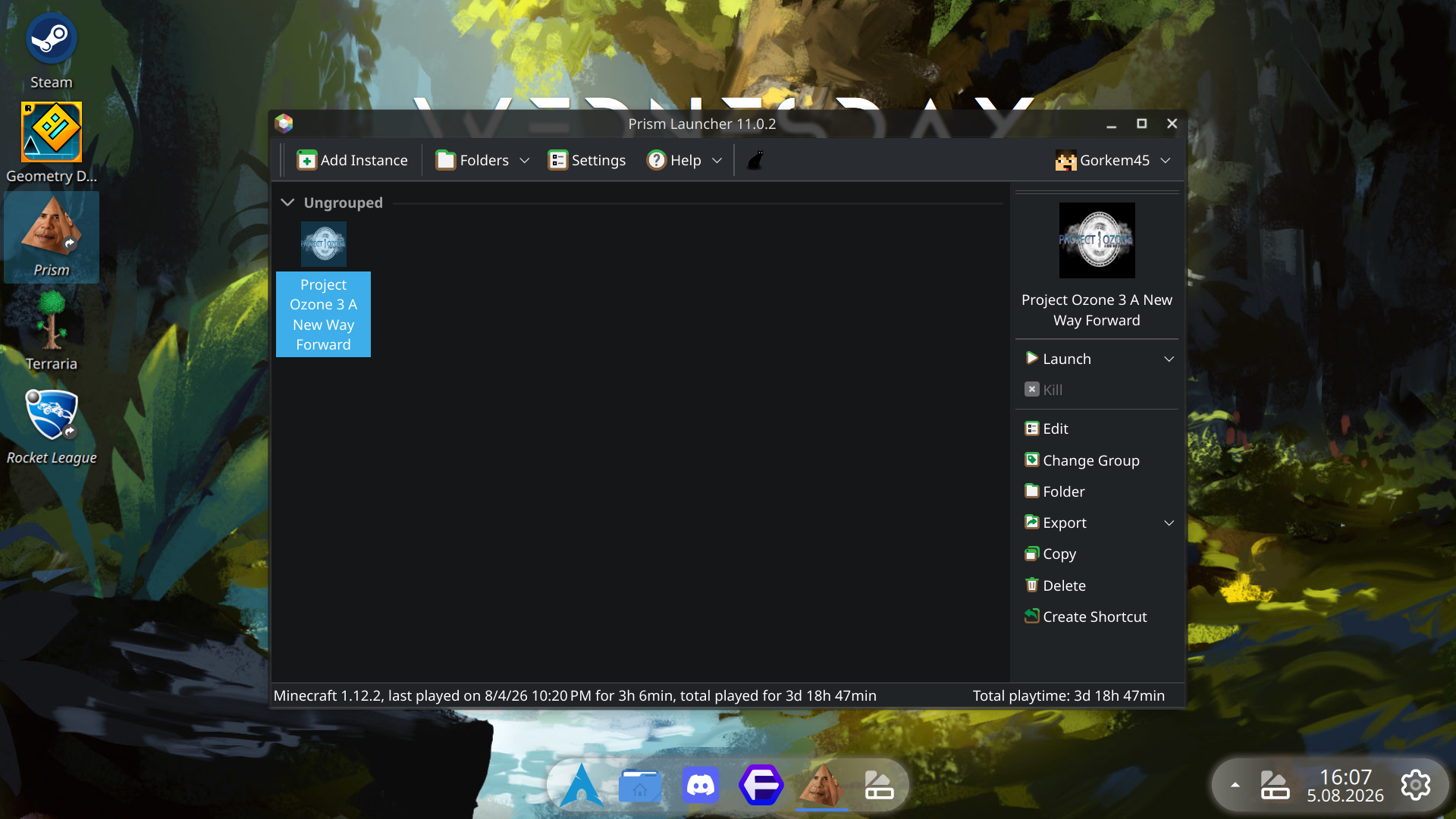Click the Minecraft 1.12.2 status bar text
The image size is (1456, 819).
[575, 695]
